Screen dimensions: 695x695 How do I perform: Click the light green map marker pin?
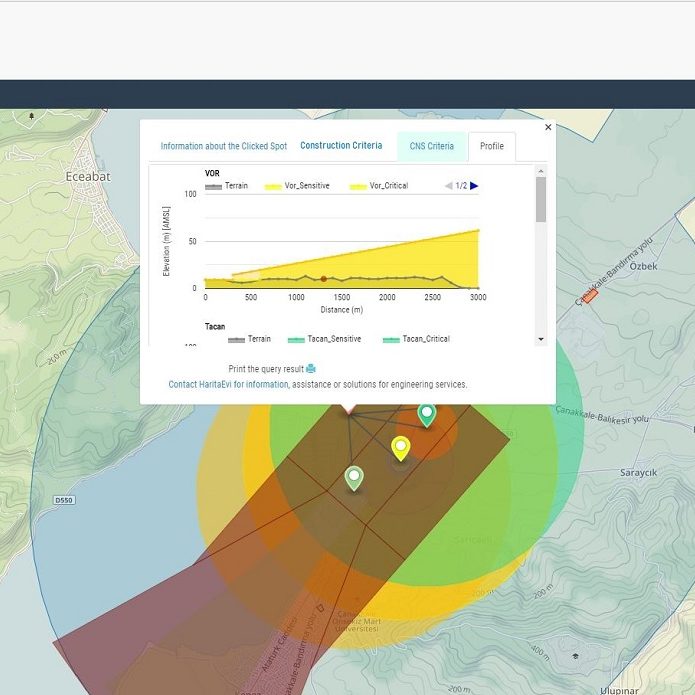point(353,477)
